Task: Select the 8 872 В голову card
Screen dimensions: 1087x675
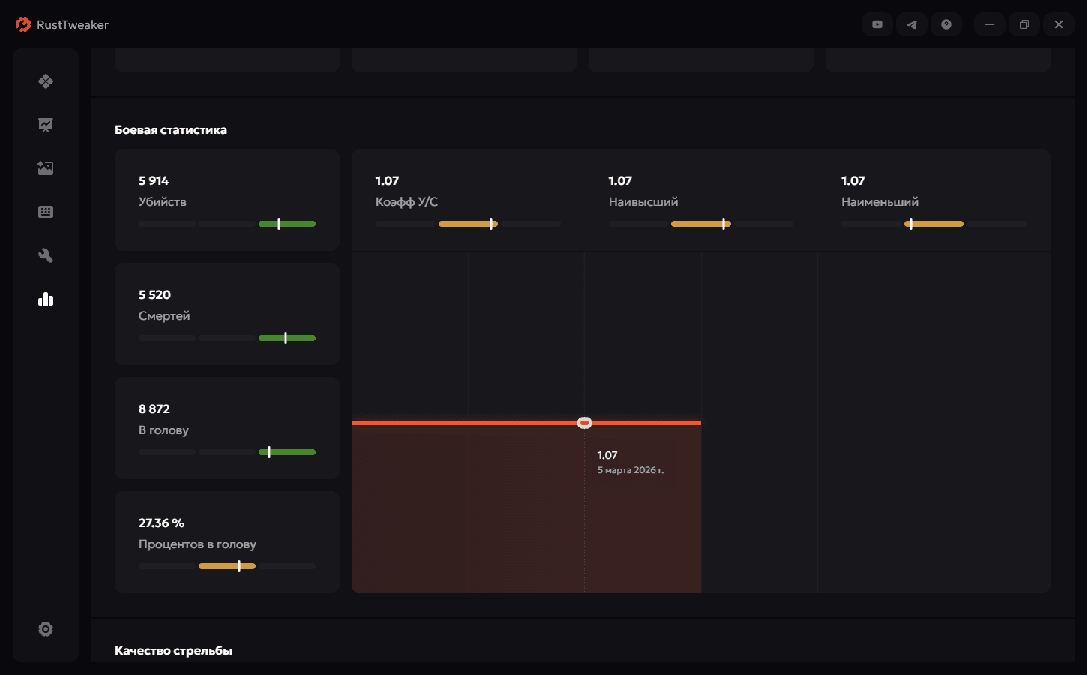Action: pyautogui.click(x=227, y=428)
